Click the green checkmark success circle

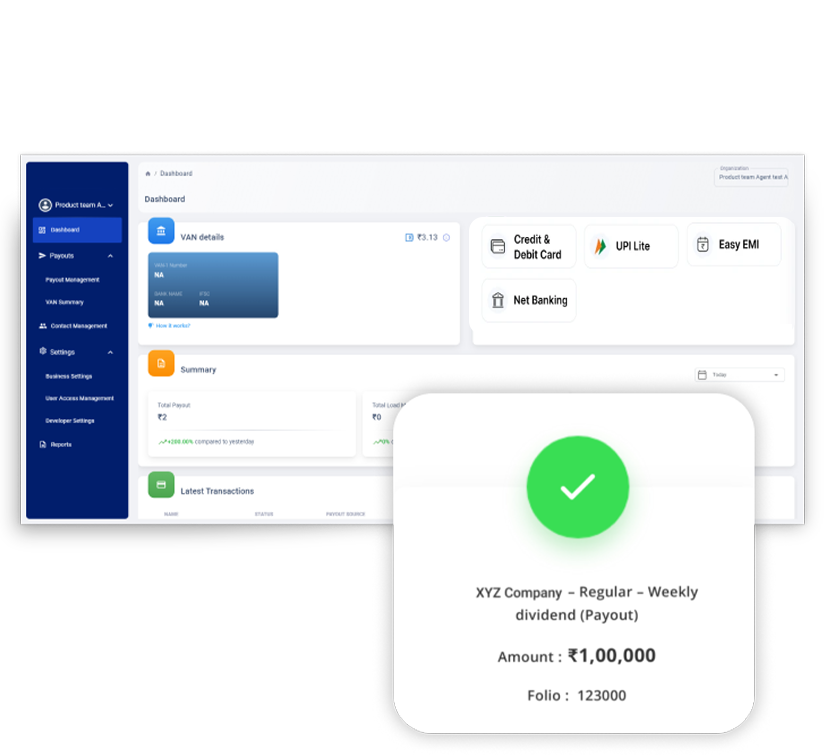[577, 487]
